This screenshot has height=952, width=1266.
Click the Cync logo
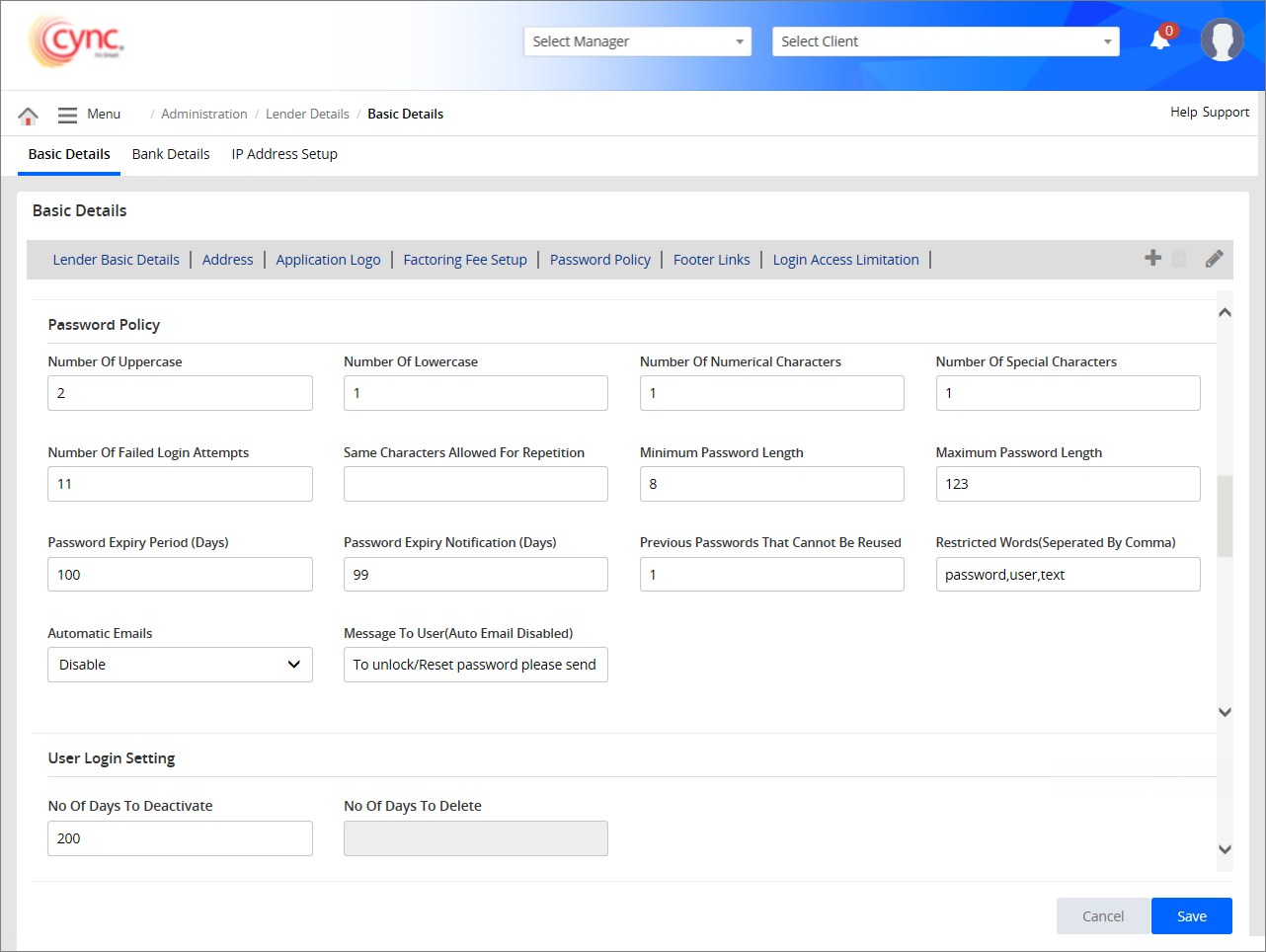point(77,41)
